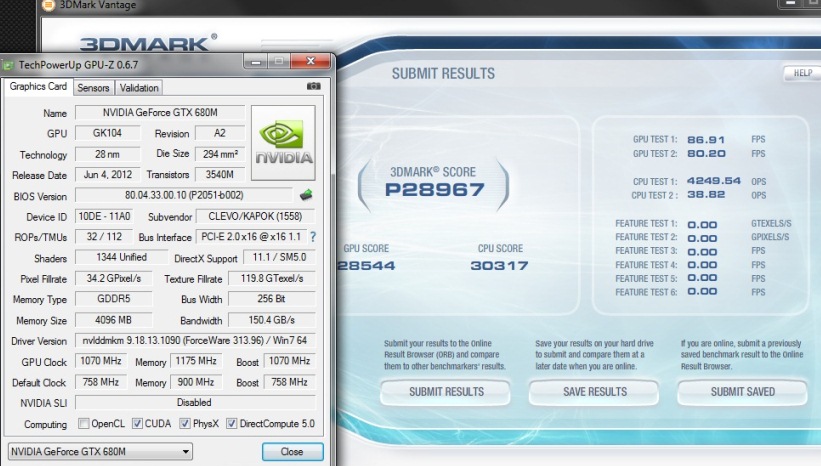Click the HELP button in 3DMark
821x466 pixels.
click(802, 73)
